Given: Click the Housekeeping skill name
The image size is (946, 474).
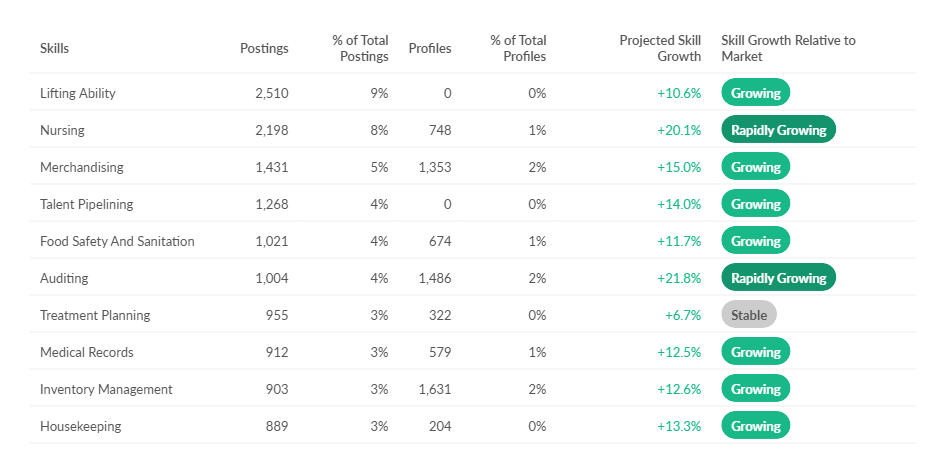Looking at the screenshot, I should click(81, 426).
